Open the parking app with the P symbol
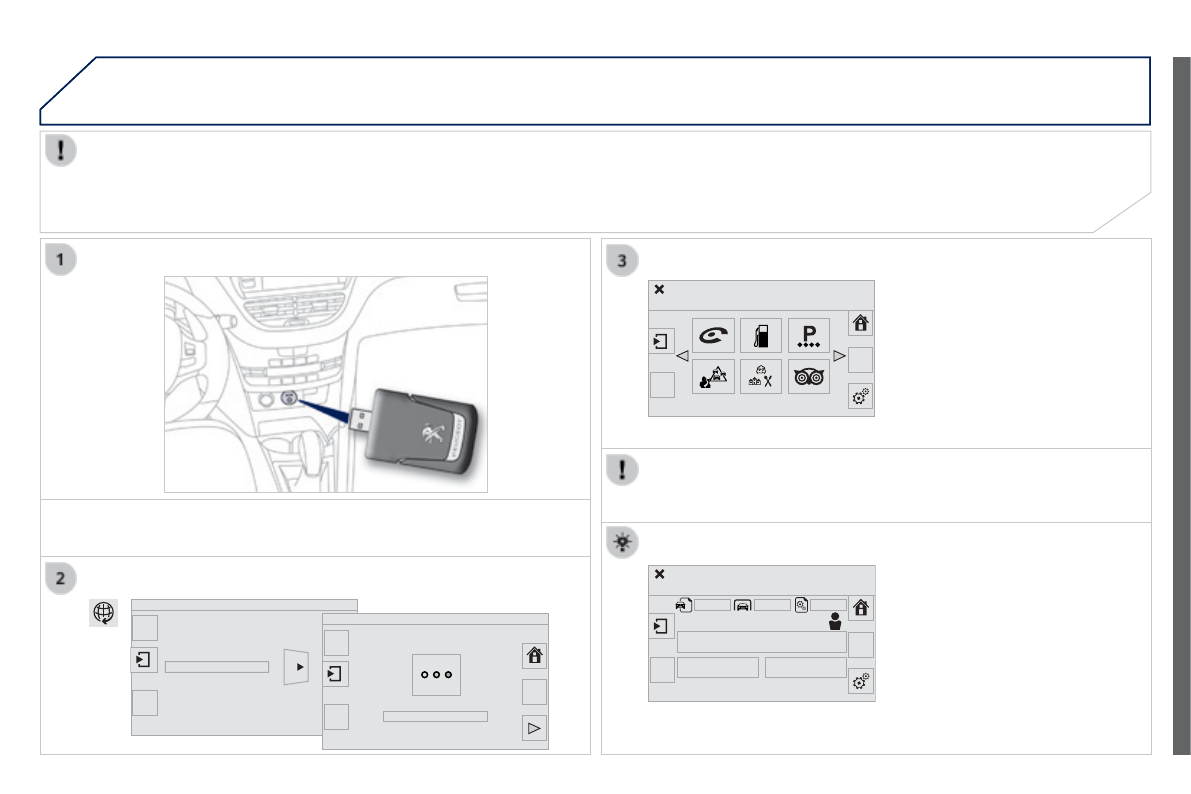 [808, 335]
